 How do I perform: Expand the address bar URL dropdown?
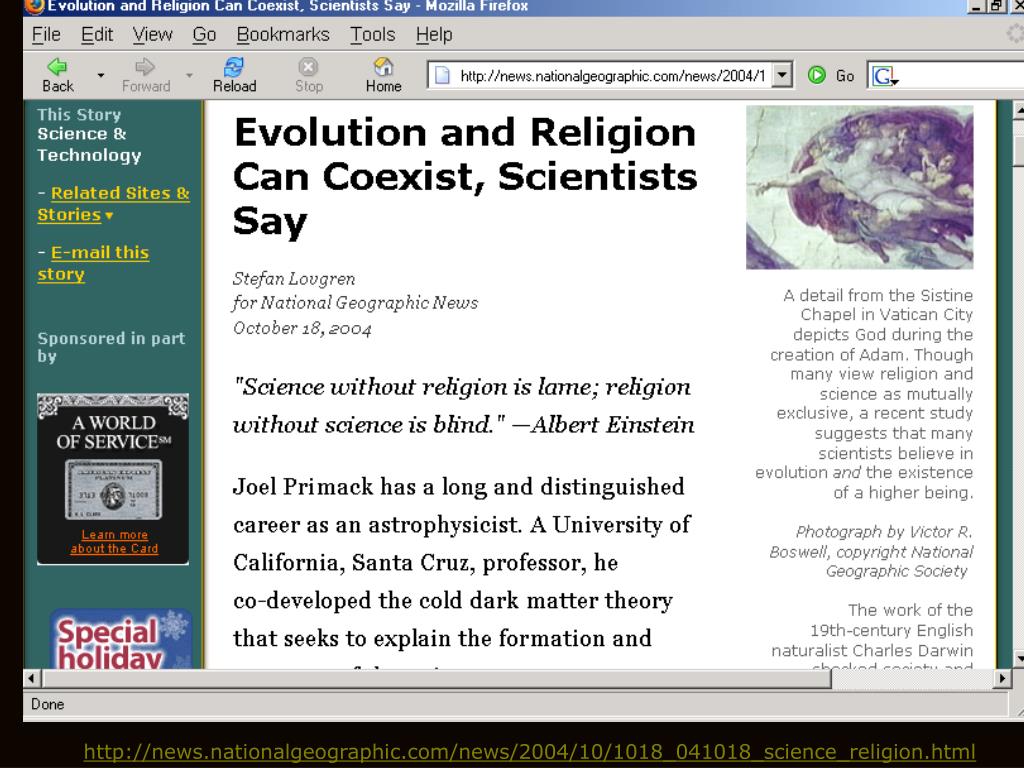[x=782, y=75]
